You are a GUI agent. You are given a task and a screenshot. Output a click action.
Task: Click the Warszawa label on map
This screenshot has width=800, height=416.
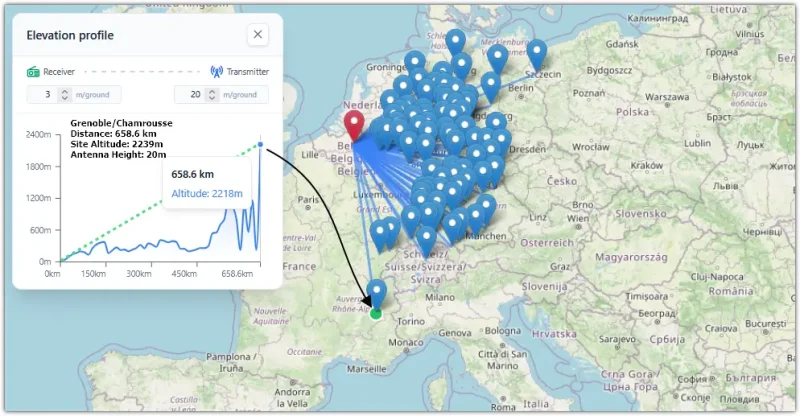[667, 97]
